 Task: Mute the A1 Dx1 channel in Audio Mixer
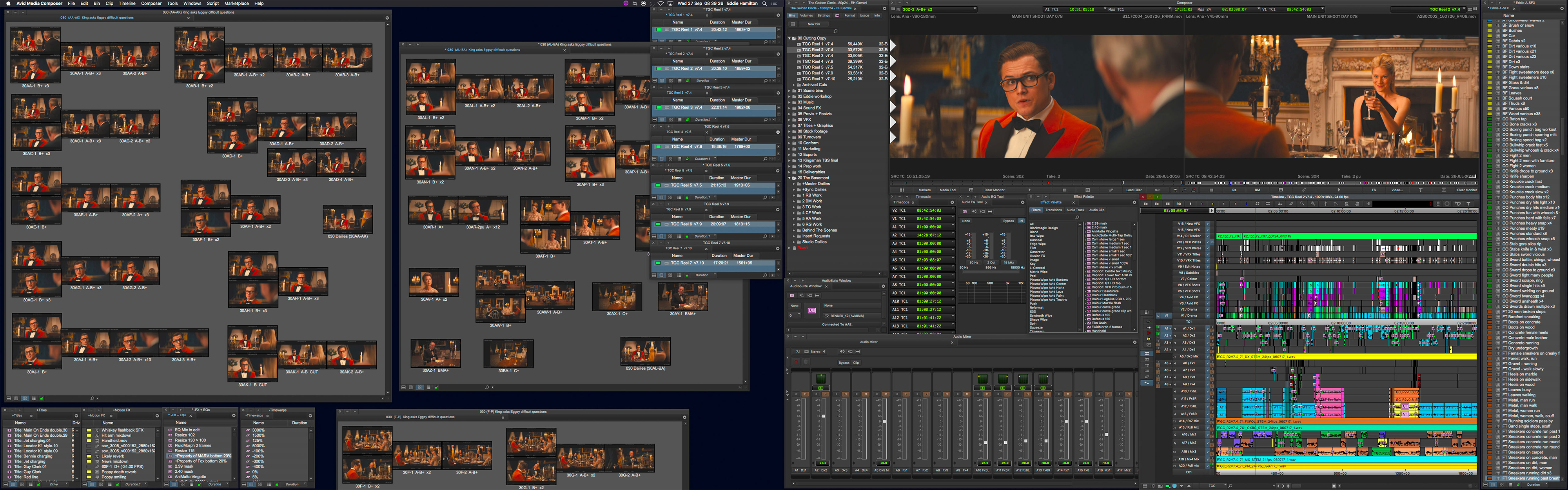[805, 394]
